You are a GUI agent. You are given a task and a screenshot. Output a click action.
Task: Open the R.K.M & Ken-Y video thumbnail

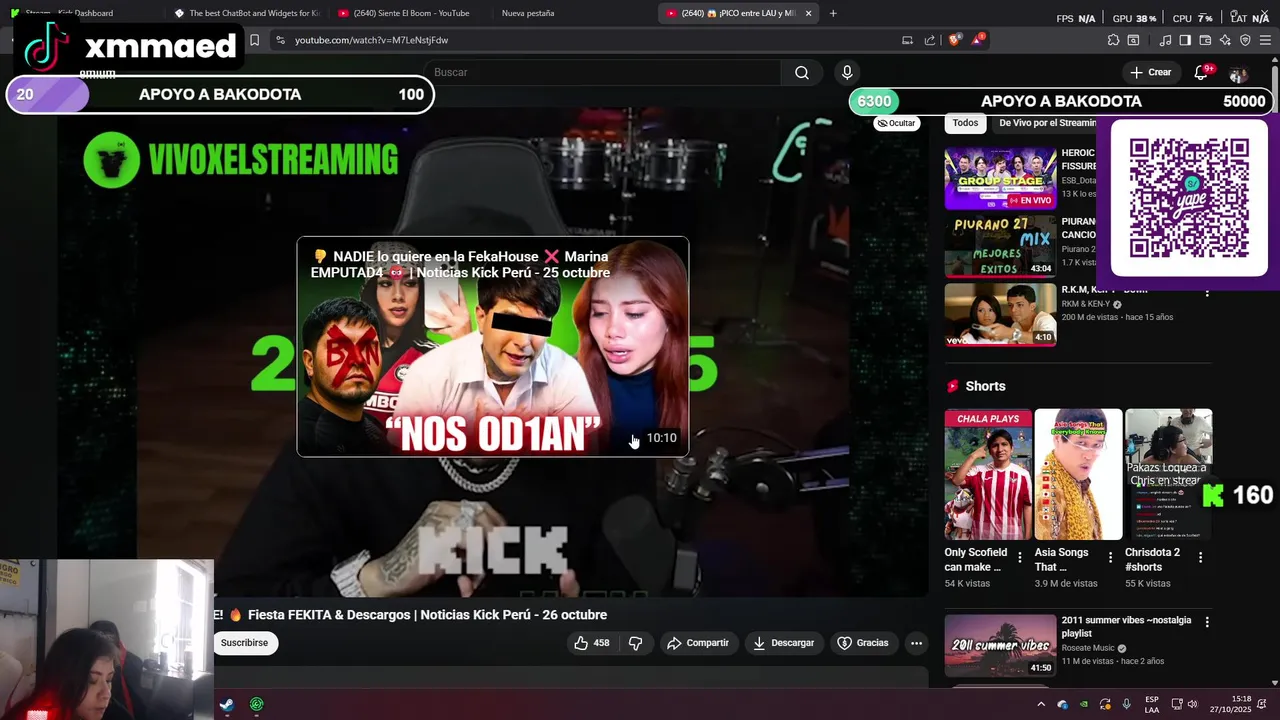tap(1000, 314)
